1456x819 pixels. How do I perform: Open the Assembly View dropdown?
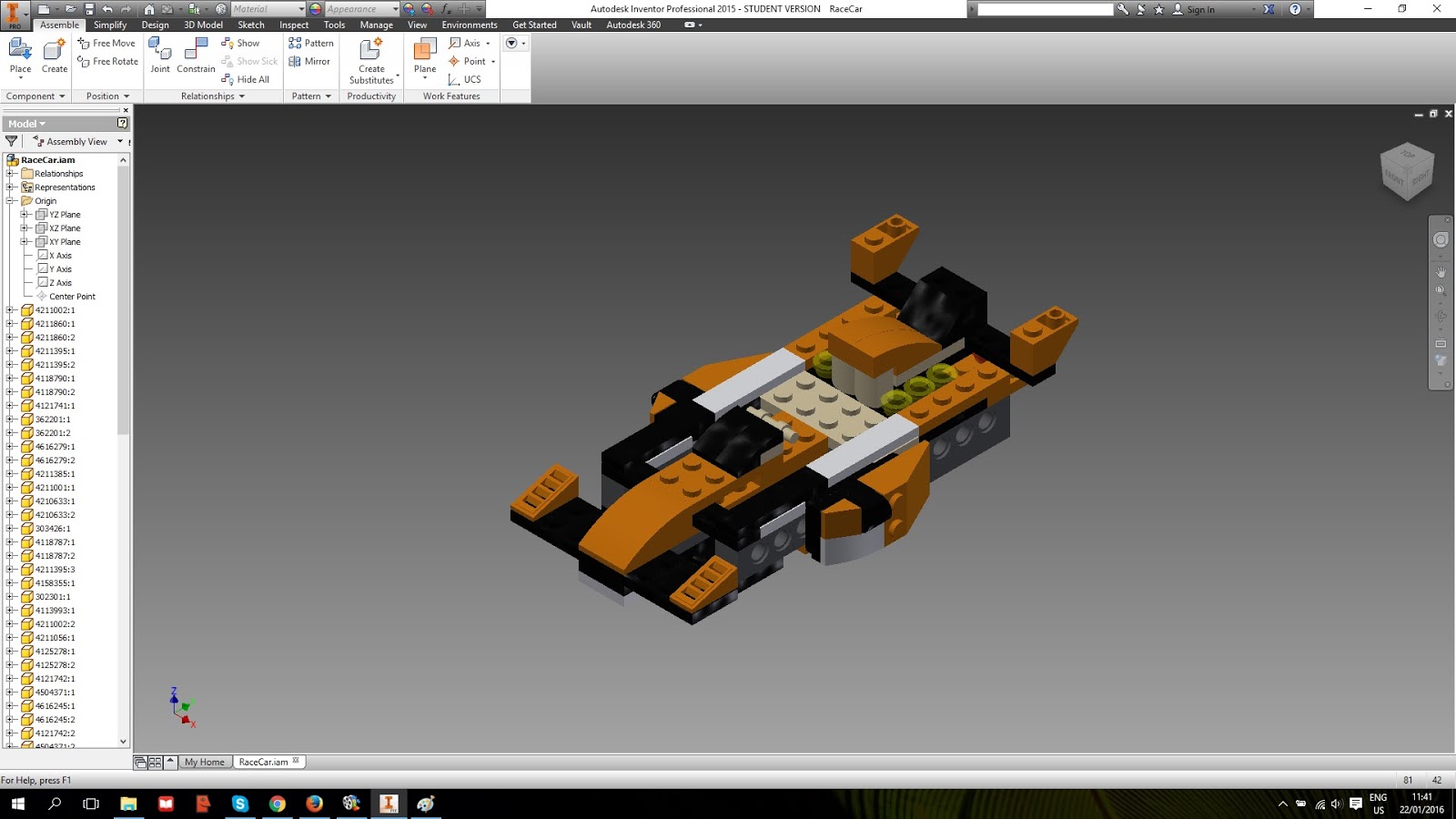point(120,141)
